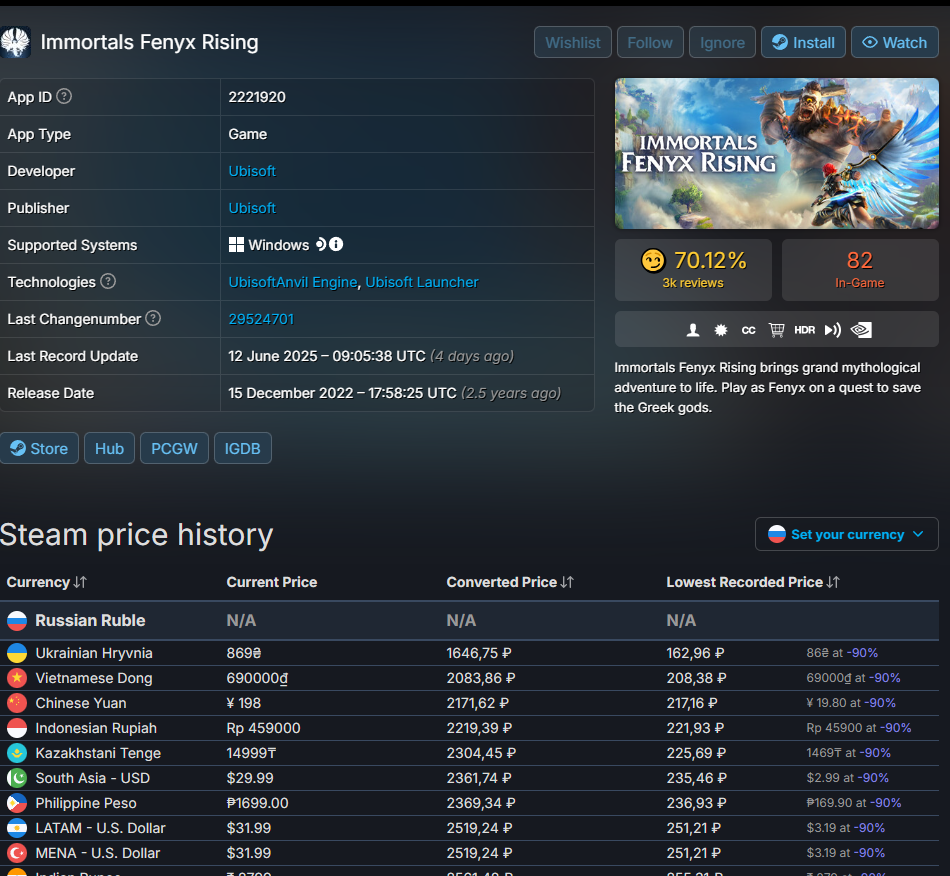Click the Current Price column header
The width and height of the screenshot is (950, 876).
pyautogui.click(x=272, y=582)
